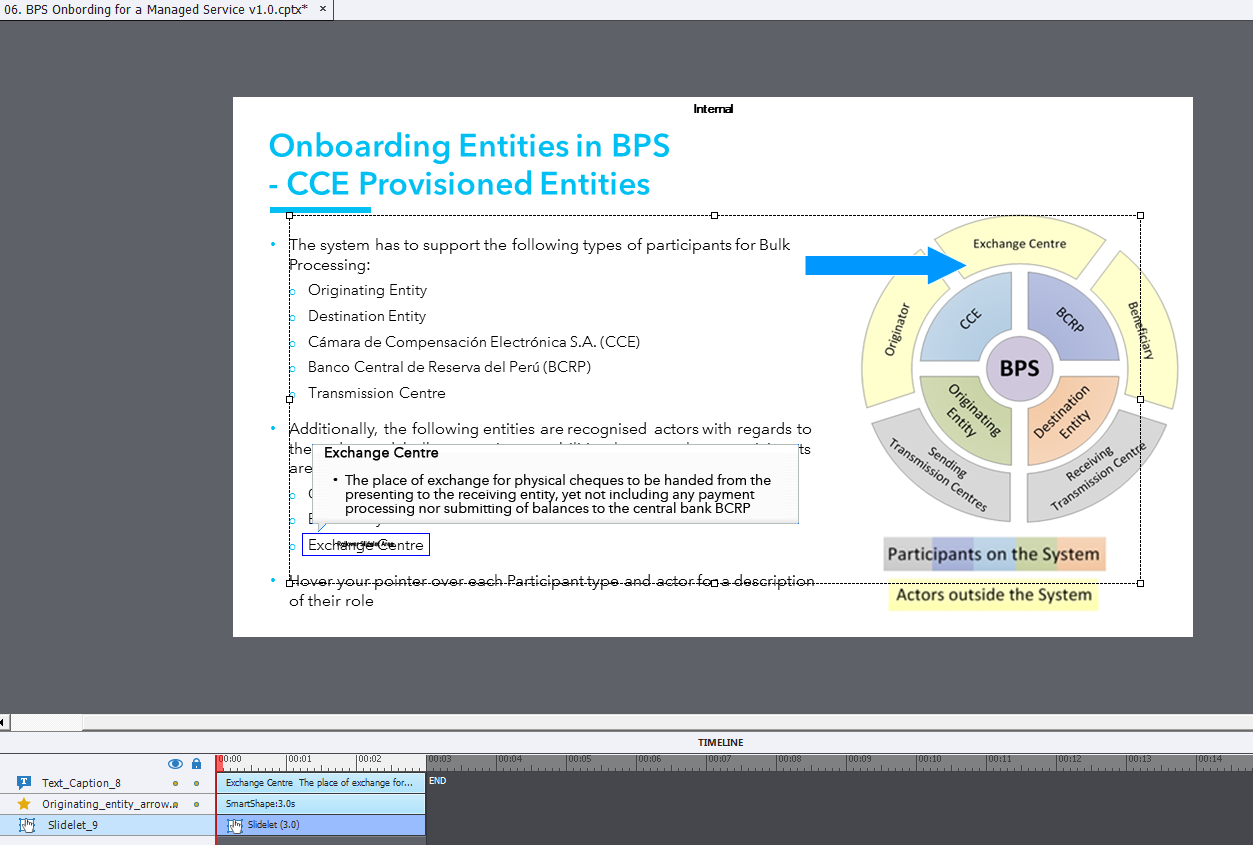Click the left scroll arrow below the stage
This screenshot has height=845, width=1253.
coord(4,722)
